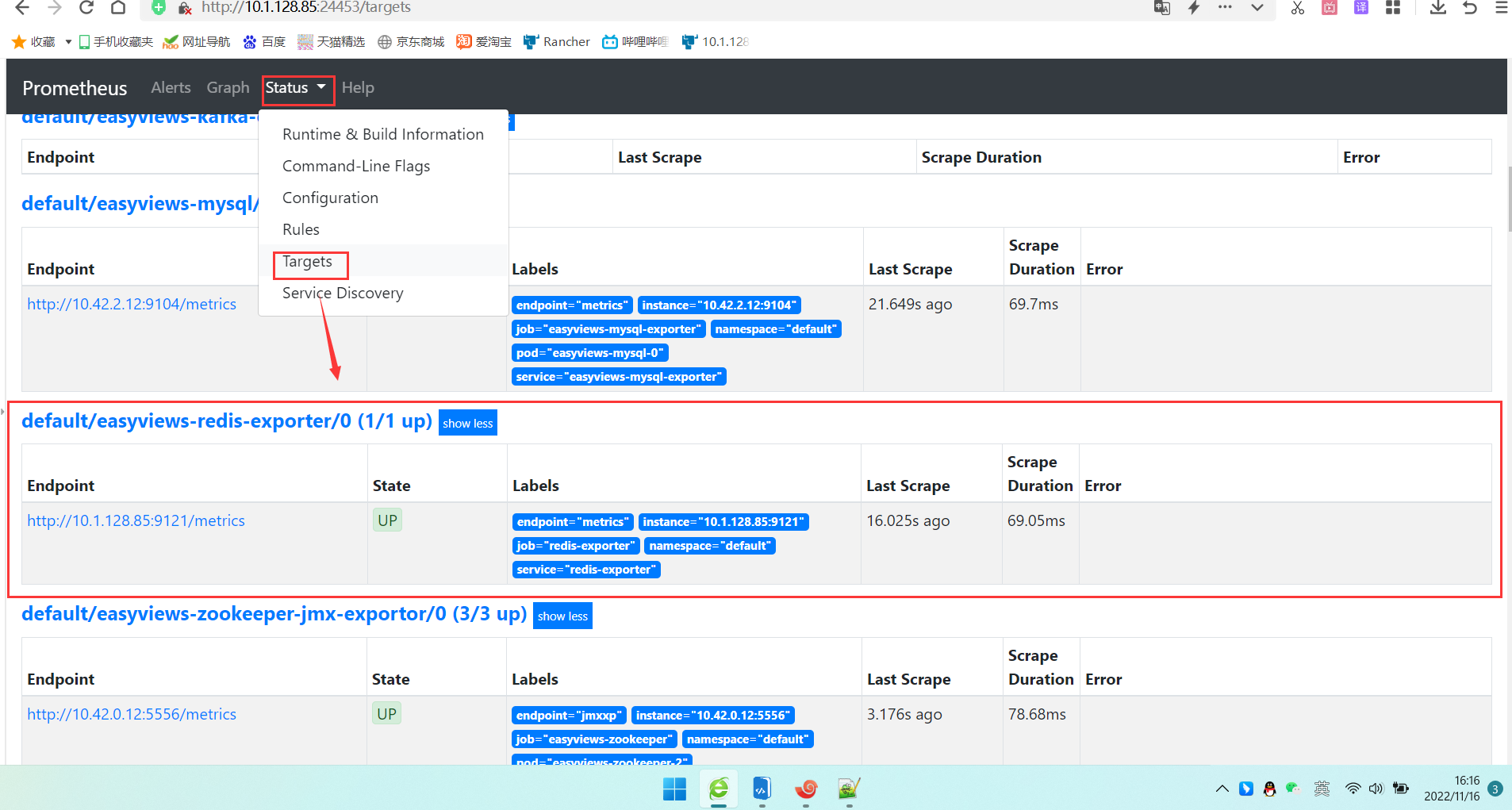Open the Help nav item
The width and height of the screenshot is (1512, 810).
(x=358, y=88)
